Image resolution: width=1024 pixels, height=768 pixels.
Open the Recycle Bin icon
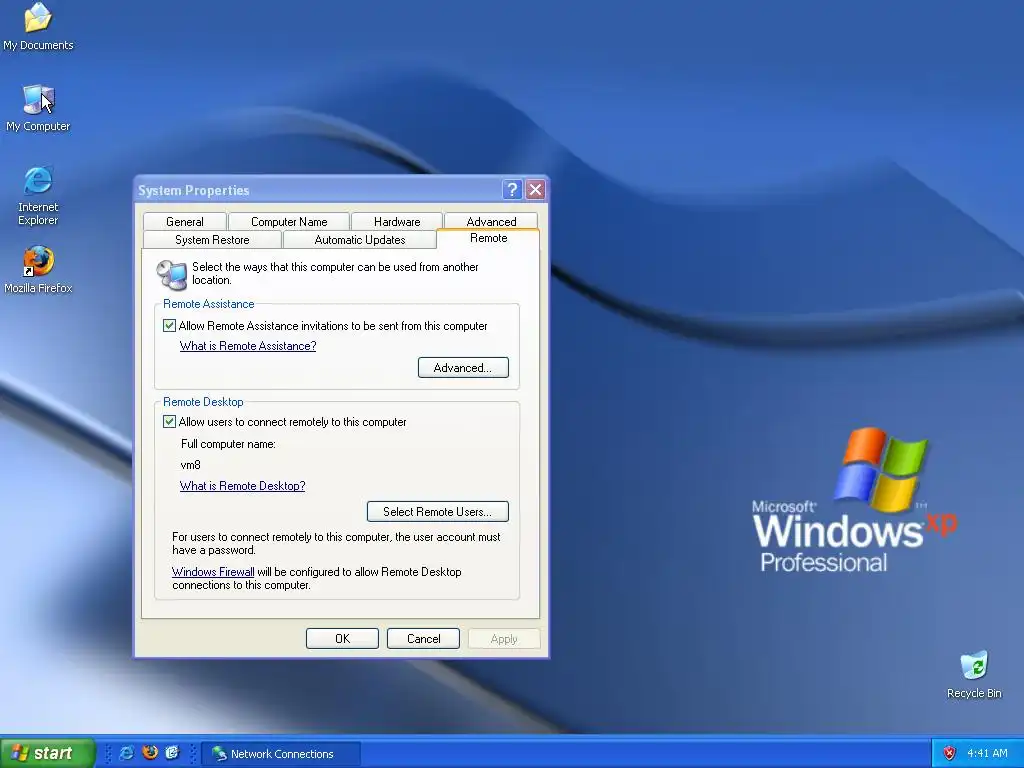[x=974, y=675]
